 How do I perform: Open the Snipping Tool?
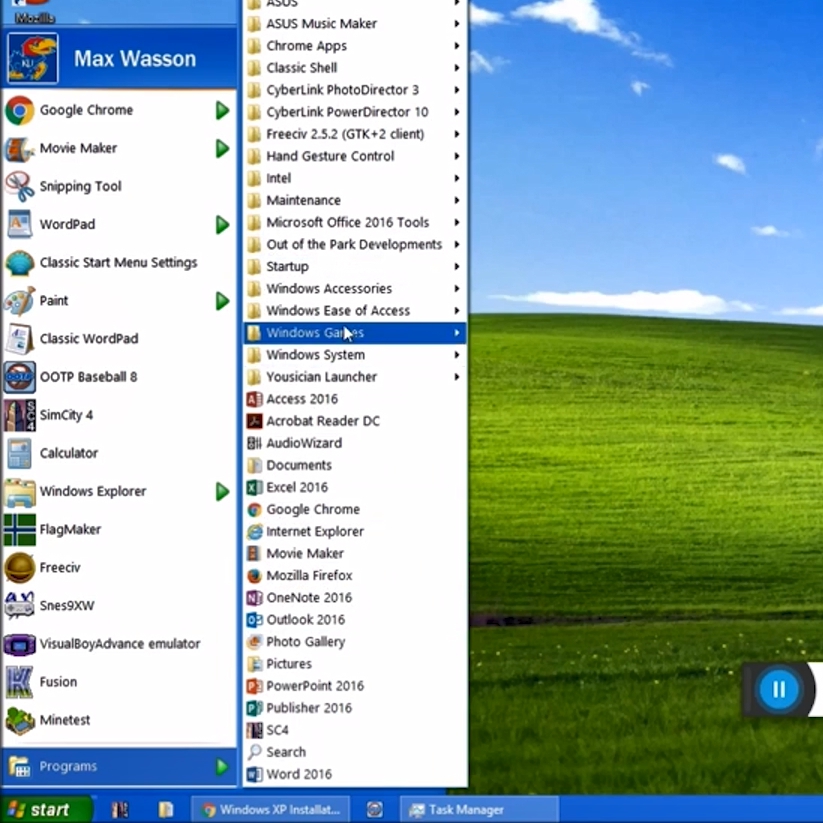119,186
